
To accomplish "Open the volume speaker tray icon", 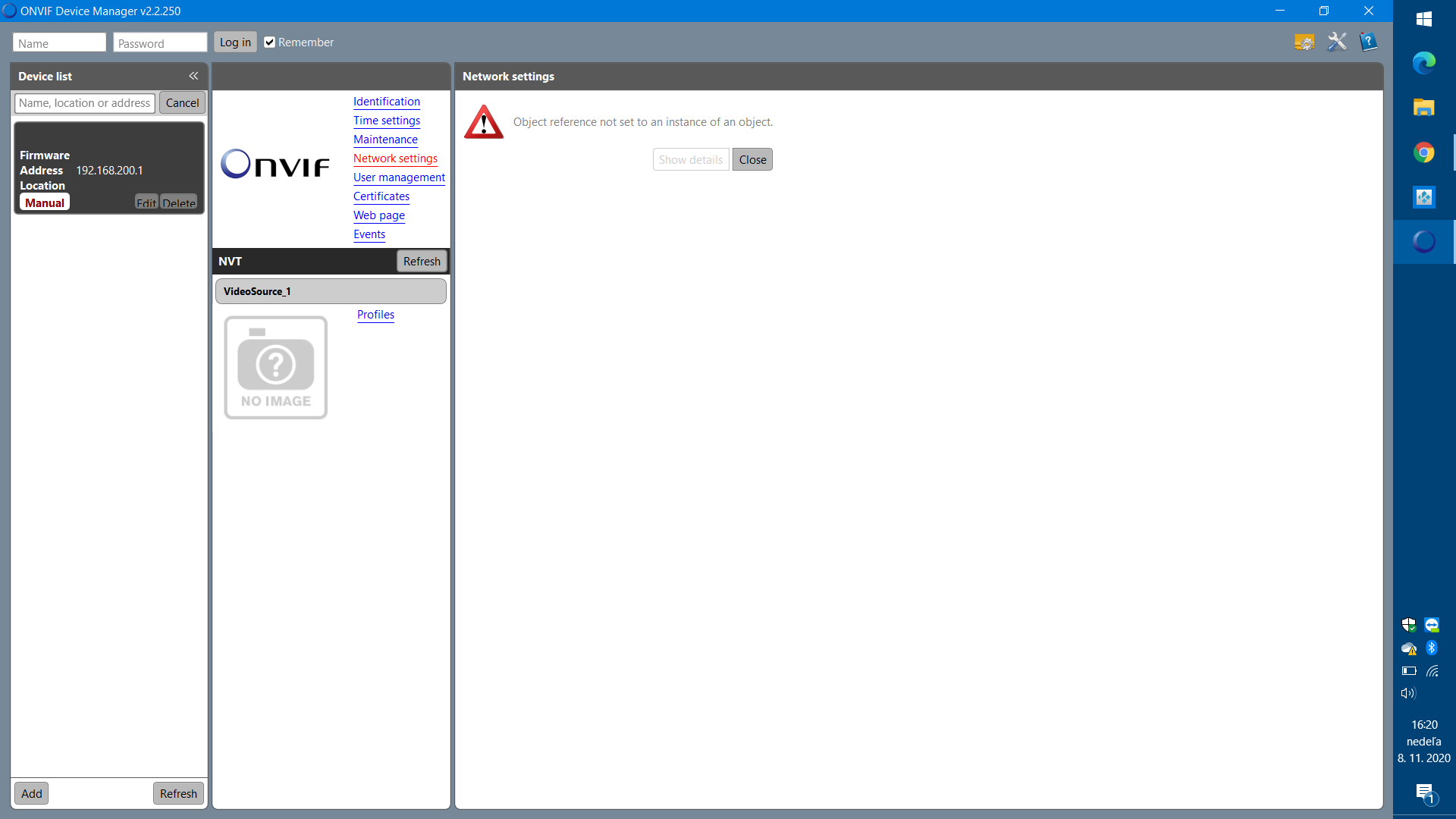I will (1408, 693).
